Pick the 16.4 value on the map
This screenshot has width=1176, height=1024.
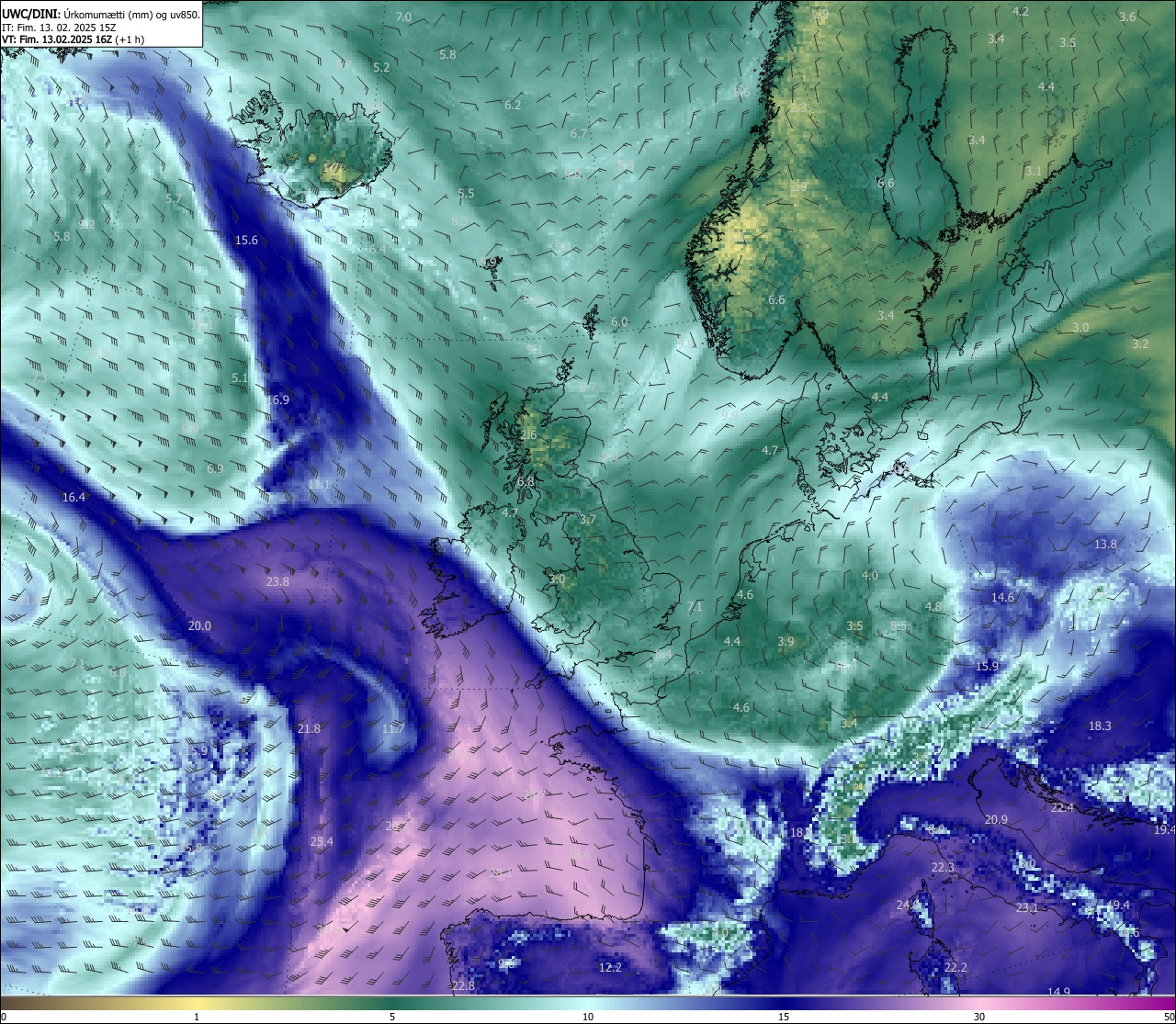pos(73,497)
